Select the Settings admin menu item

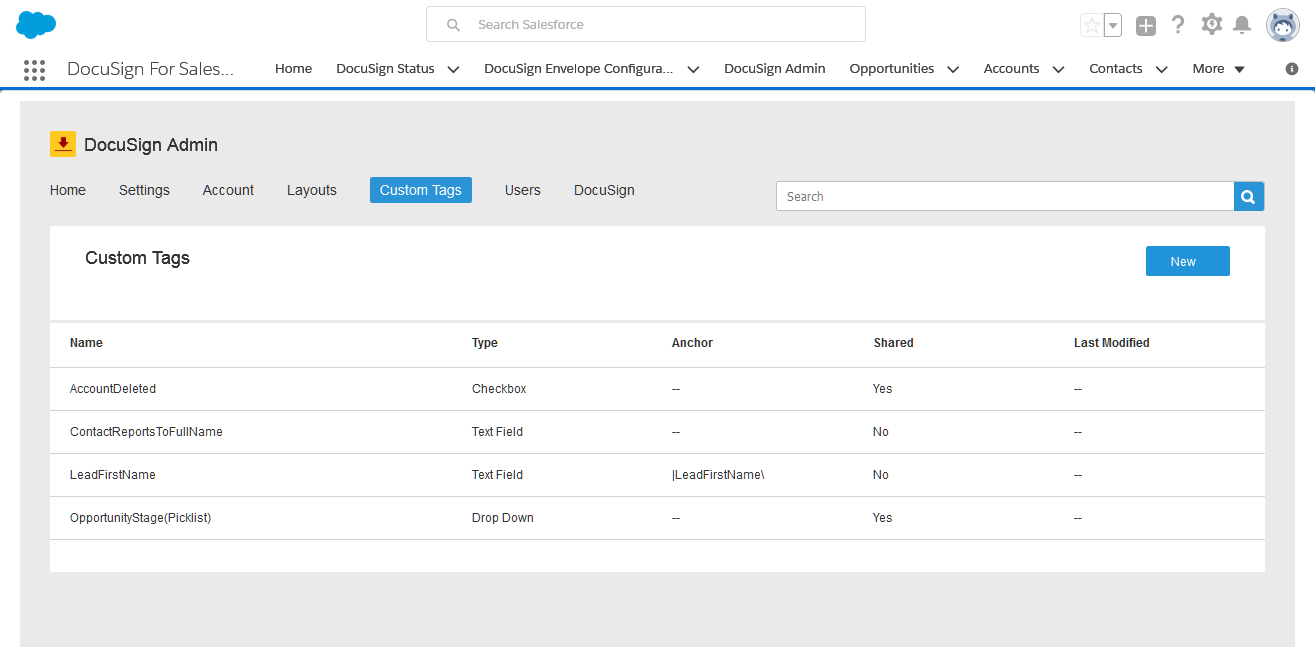tap(144, 190)
